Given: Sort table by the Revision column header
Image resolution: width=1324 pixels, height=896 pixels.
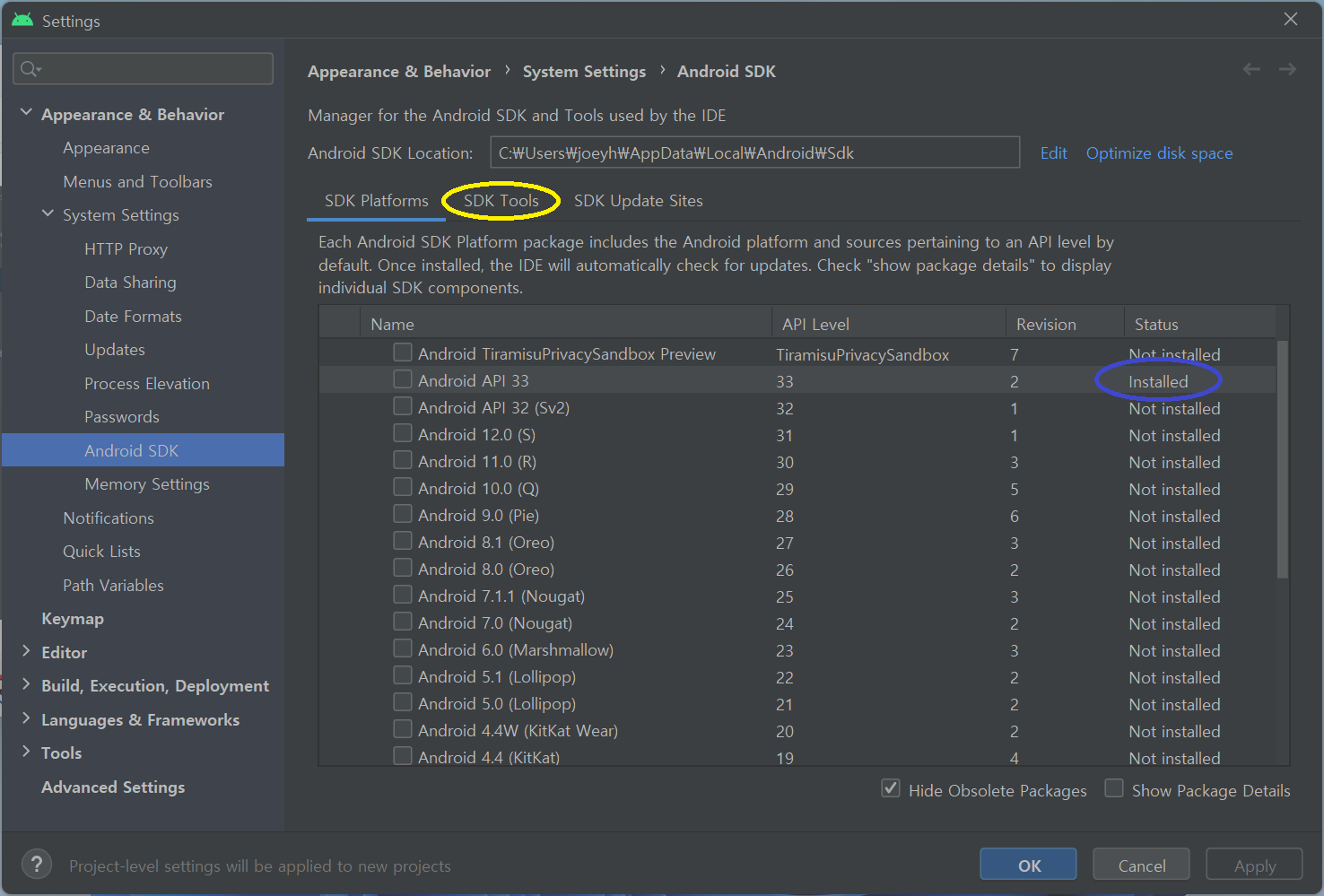Looking at the screenshot, I should (x=1065, y=324).
